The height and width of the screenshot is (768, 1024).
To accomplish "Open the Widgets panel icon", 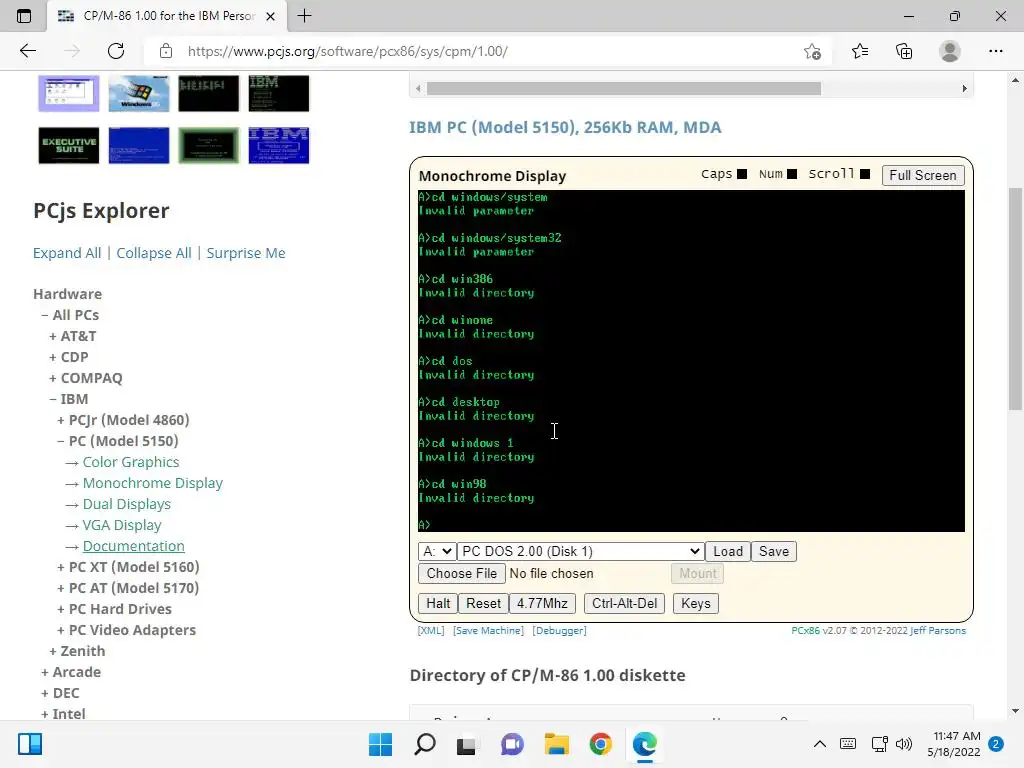I will [x=30, y=744].
